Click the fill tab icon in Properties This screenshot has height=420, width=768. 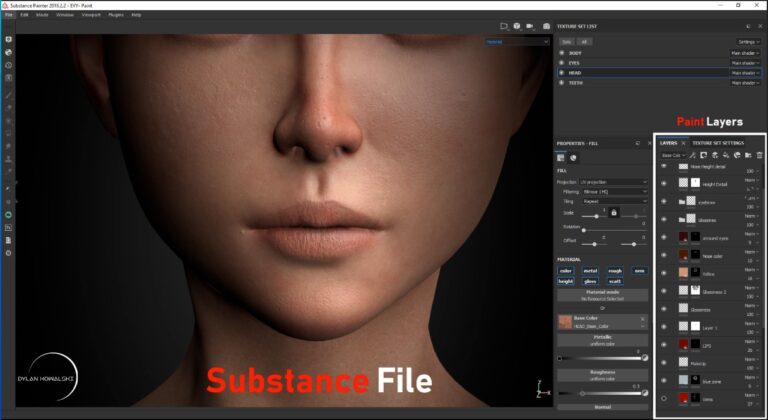561,157
